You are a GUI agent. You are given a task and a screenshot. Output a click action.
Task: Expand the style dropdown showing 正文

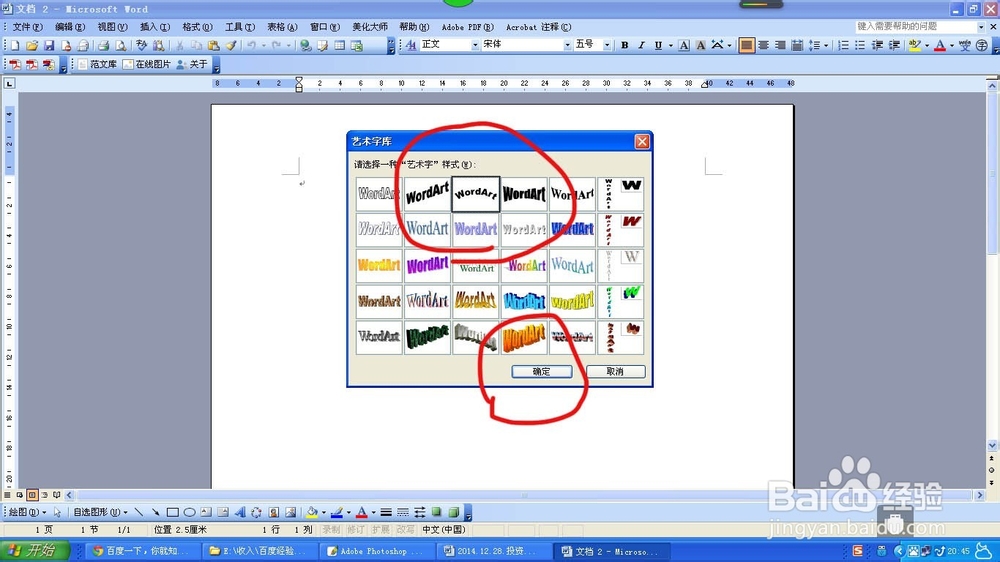[475, 45]
